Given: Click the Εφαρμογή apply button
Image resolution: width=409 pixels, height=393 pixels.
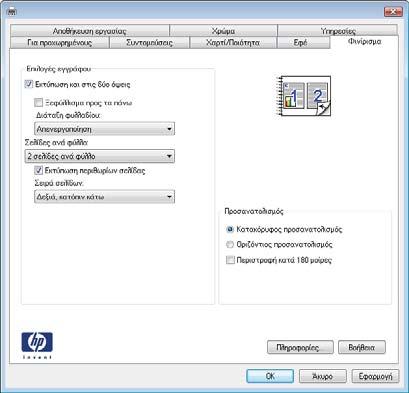Looking at the screenshot, I should (x=375, y=376).
